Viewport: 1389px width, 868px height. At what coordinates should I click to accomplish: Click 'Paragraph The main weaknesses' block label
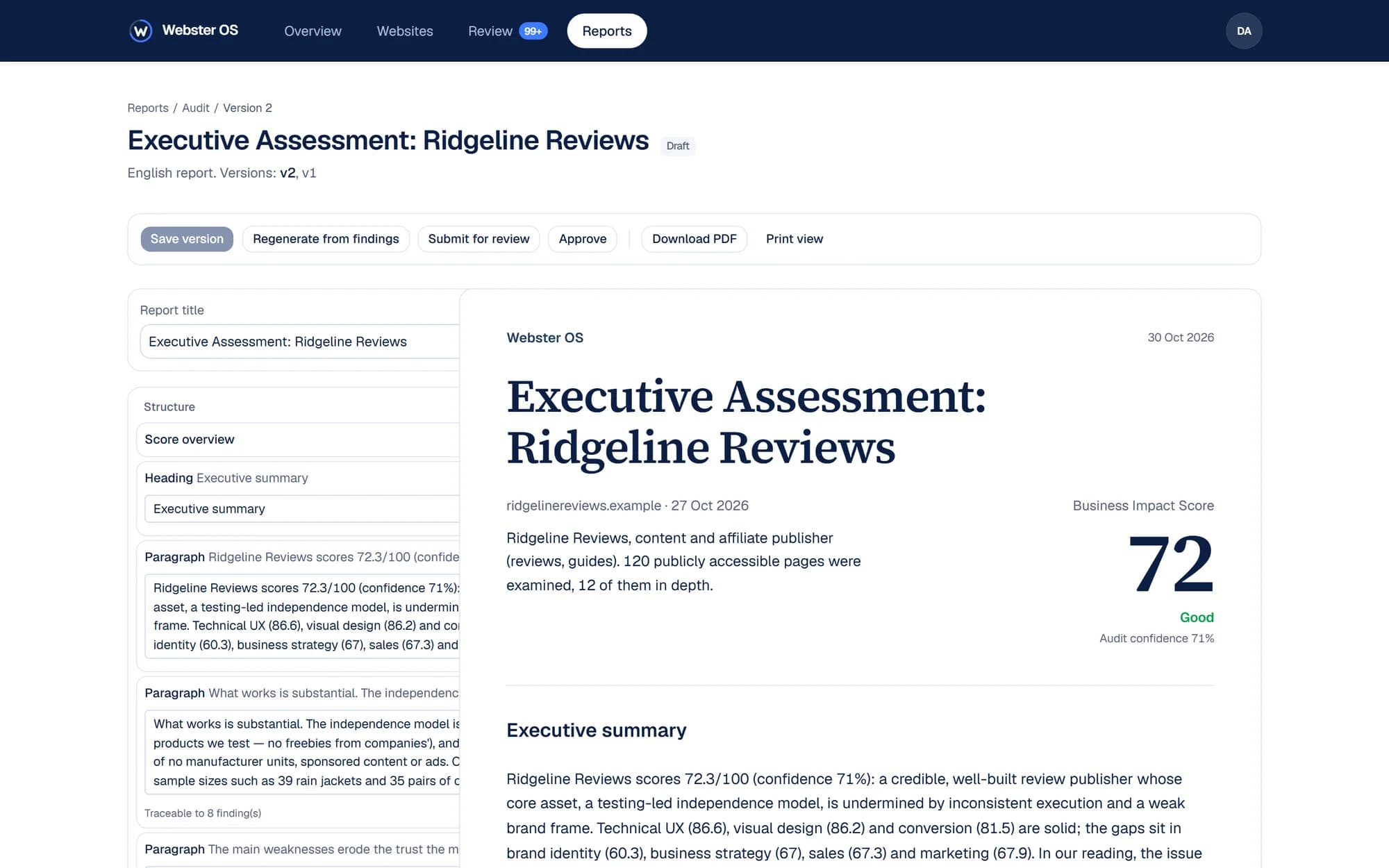pos(301,849)
